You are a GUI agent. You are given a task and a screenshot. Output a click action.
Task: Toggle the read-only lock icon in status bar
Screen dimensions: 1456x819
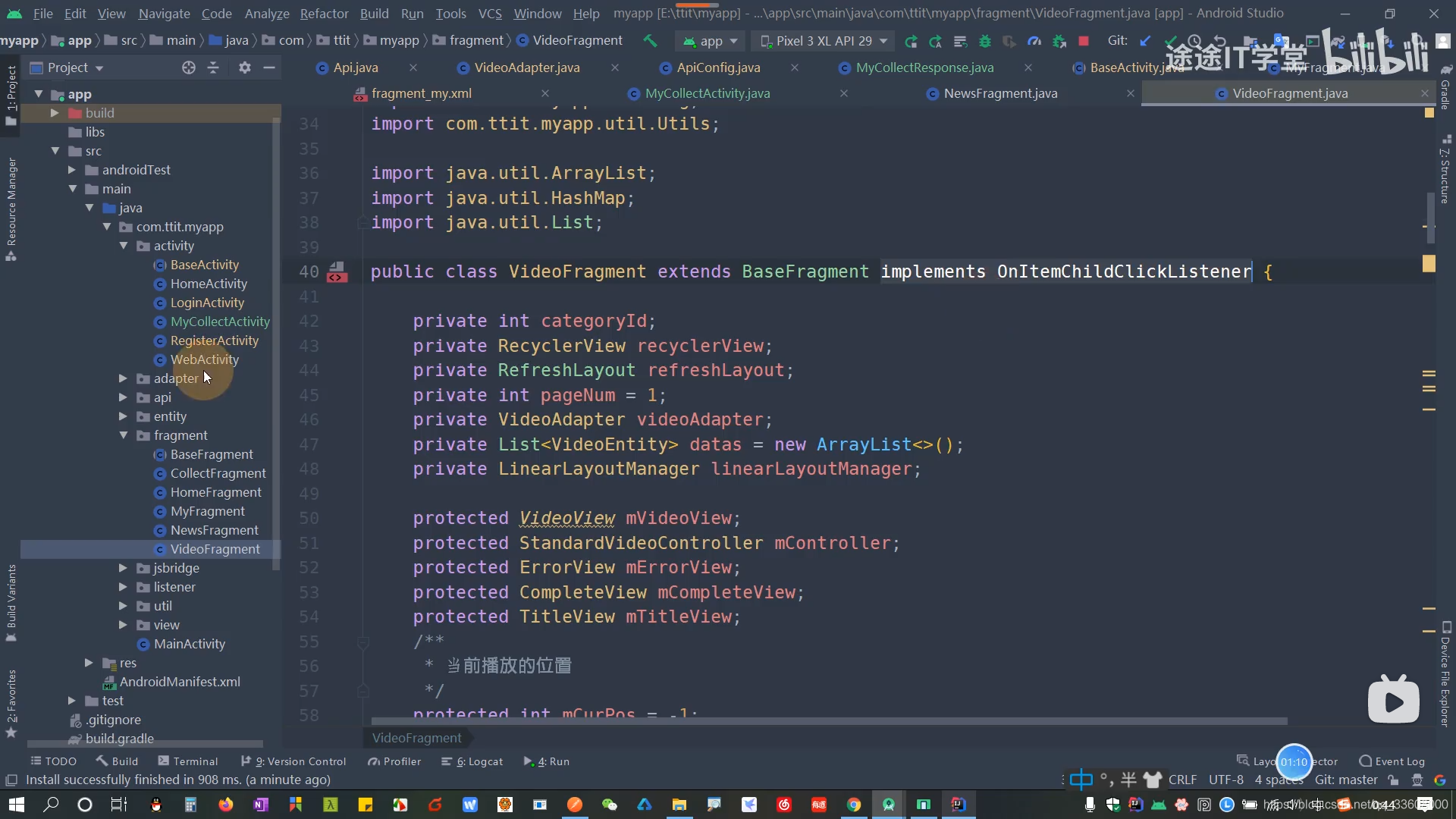pos(1392,780)
